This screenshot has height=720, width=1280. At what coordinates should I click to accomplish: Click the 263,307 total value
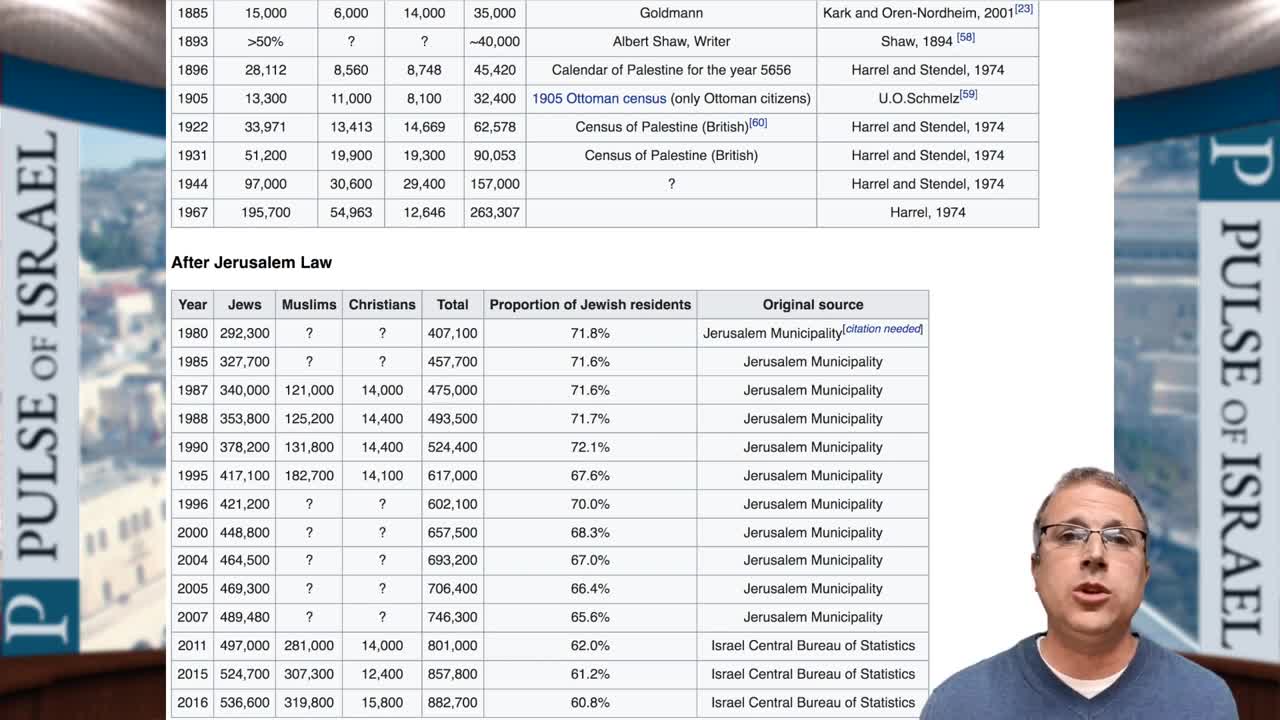click(x=494, y=212)
